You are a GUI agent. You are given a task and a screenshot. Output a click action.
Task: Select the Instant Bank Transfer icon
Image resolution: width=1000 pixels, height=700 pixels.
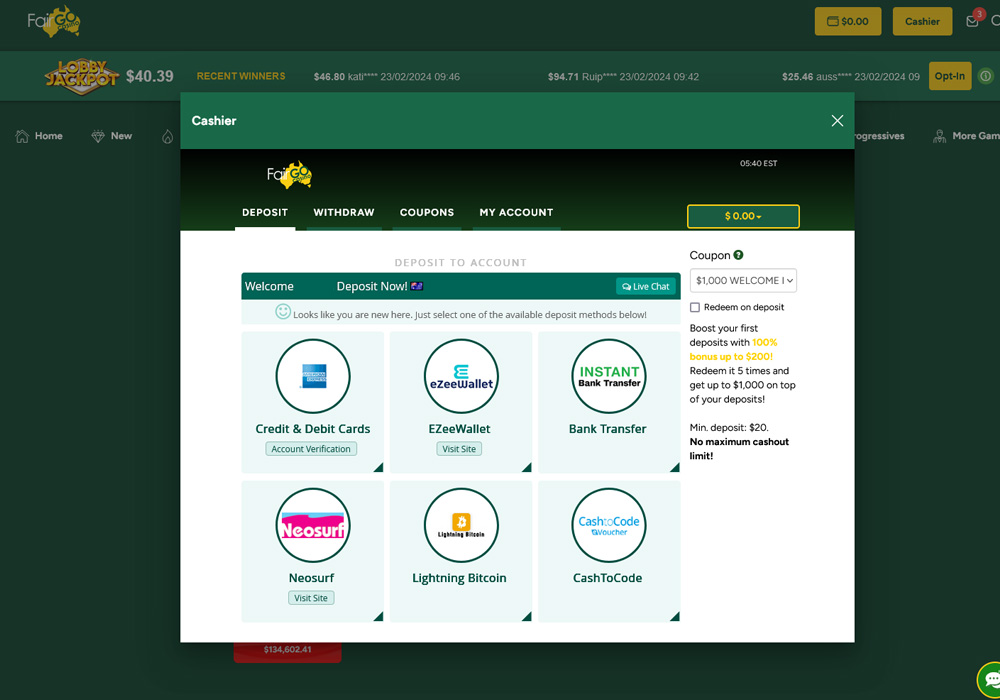click(x=609, y=376)
